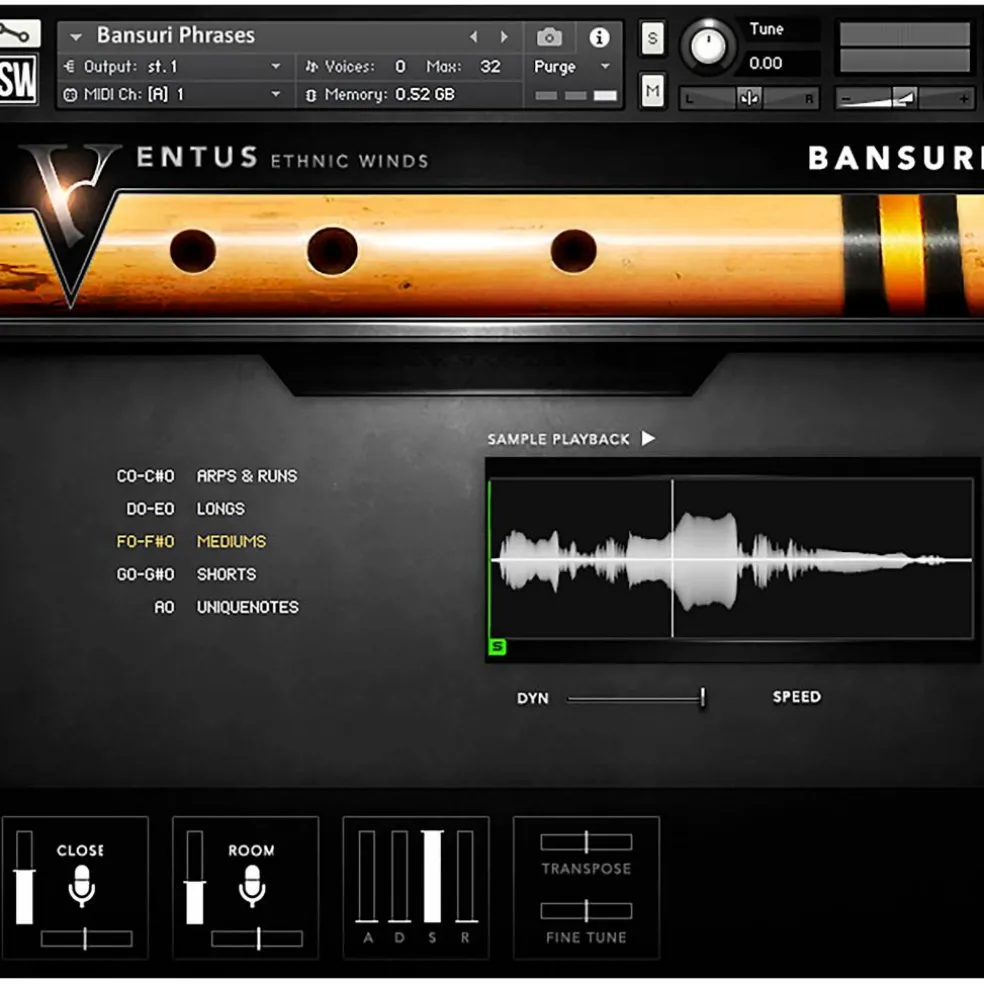The height and width of the screenshot is (984, 984).
Task: Toggle the Close microphone icon
Action: point(81,885)
